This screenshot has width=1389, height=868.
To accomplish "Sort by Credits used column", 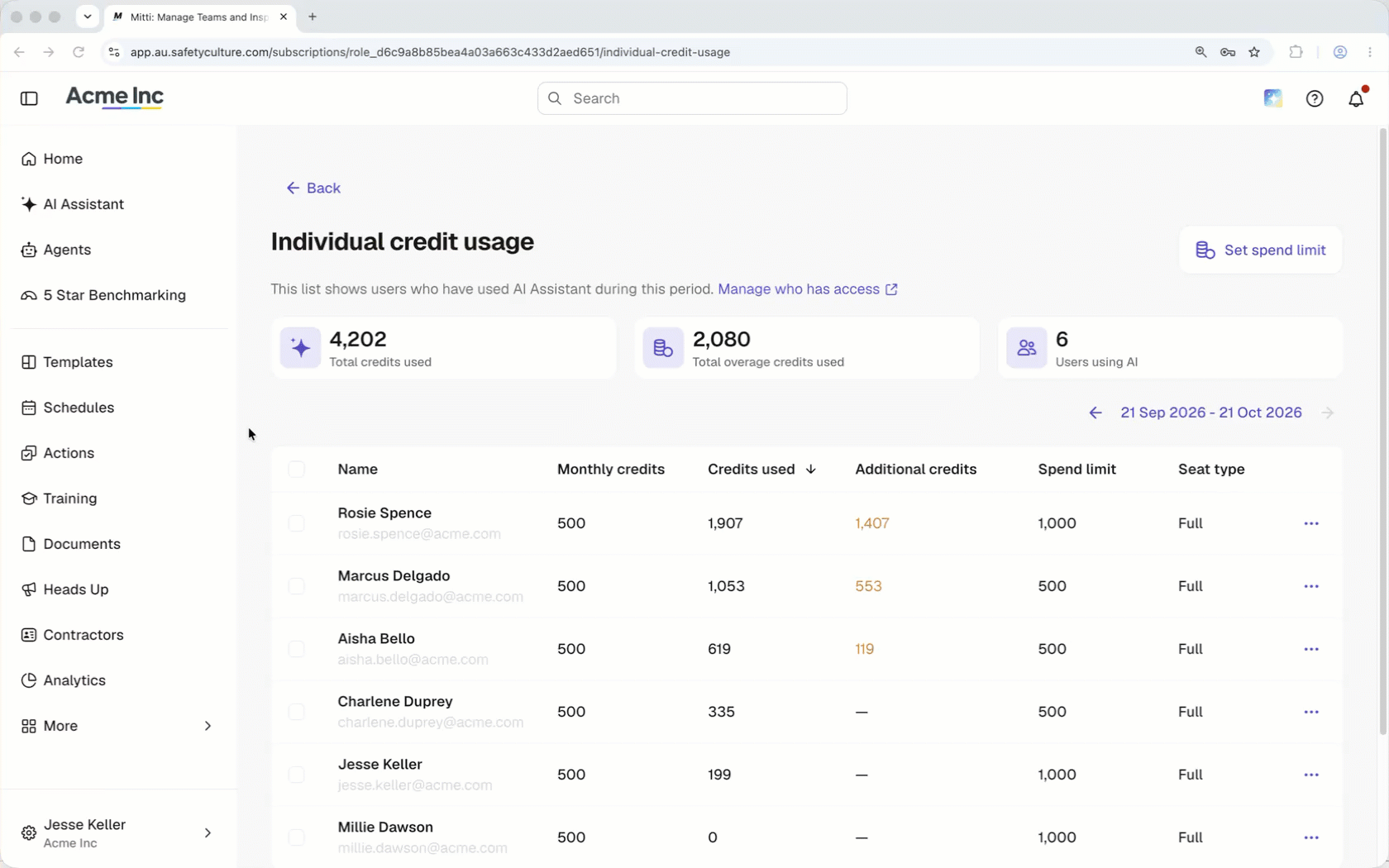I will [x=761, y=470].
